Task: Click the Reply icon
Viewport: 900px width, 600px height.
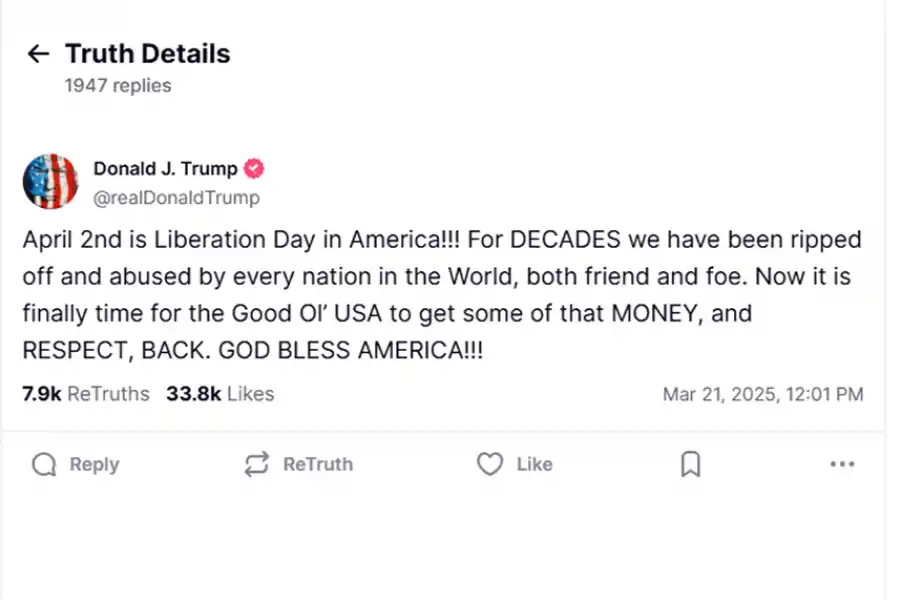Action: pyautogui.click(x=42, y=464)
